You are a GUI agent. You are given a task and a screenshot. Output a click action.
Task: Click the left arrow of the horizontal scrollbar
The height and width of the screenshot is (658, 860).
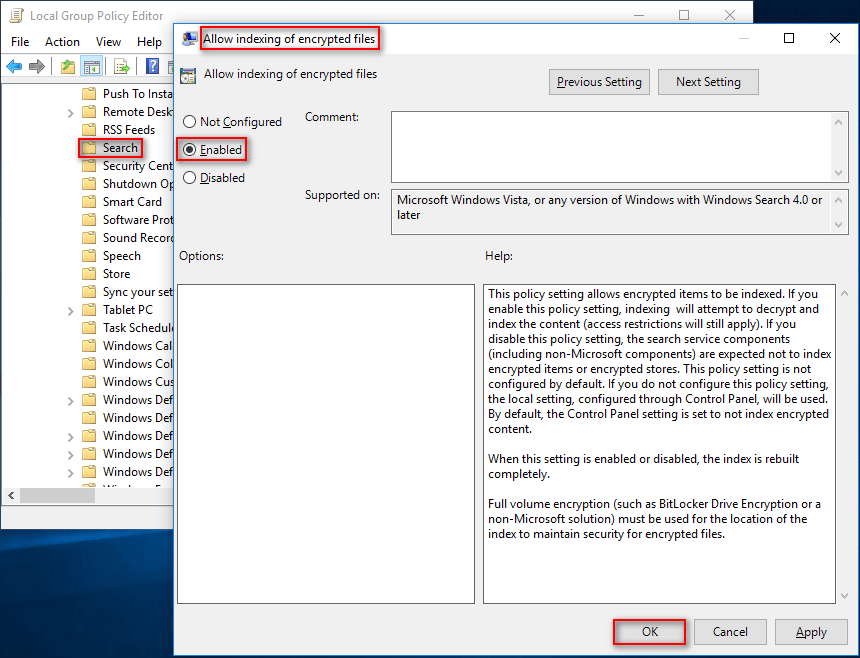pyautogui.click(x=11, y=495)
